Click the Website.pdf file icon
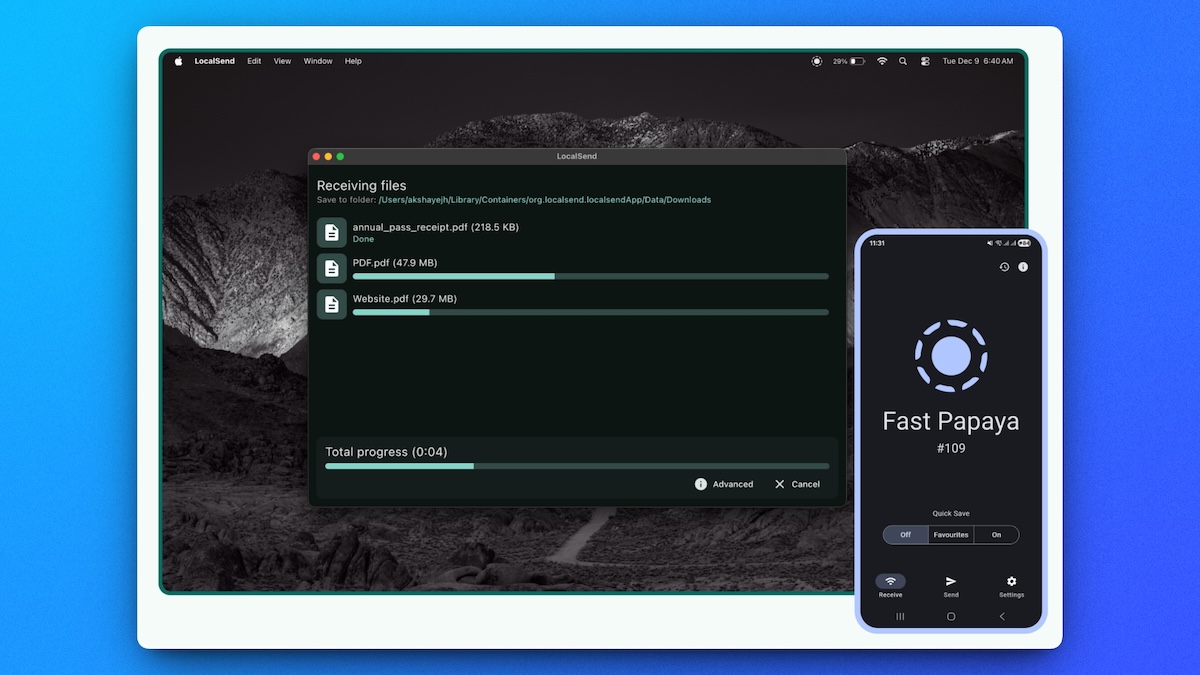 332,305
